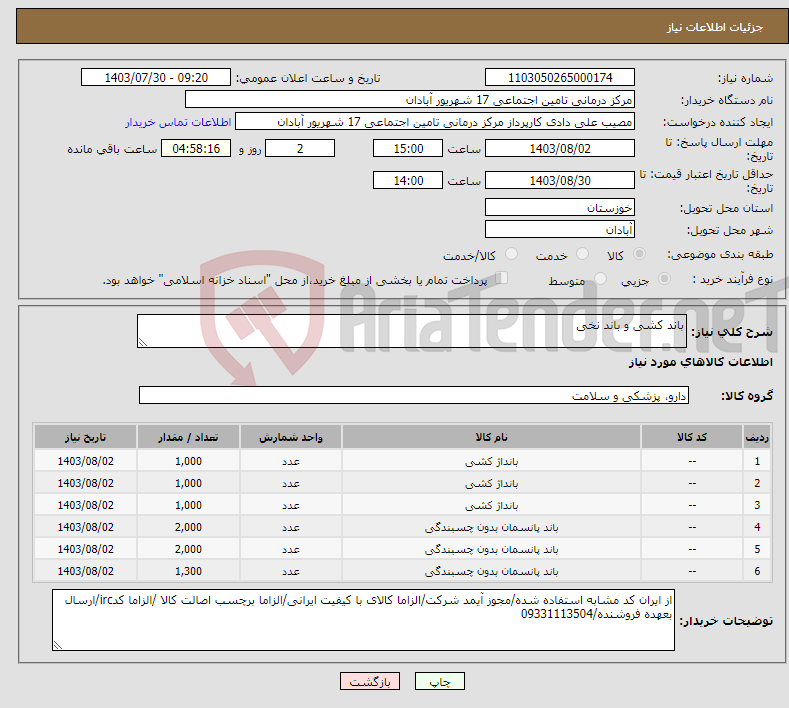The image size is (789, 708).
Task: Click the چاپ print button
Action: coord(440,681)
